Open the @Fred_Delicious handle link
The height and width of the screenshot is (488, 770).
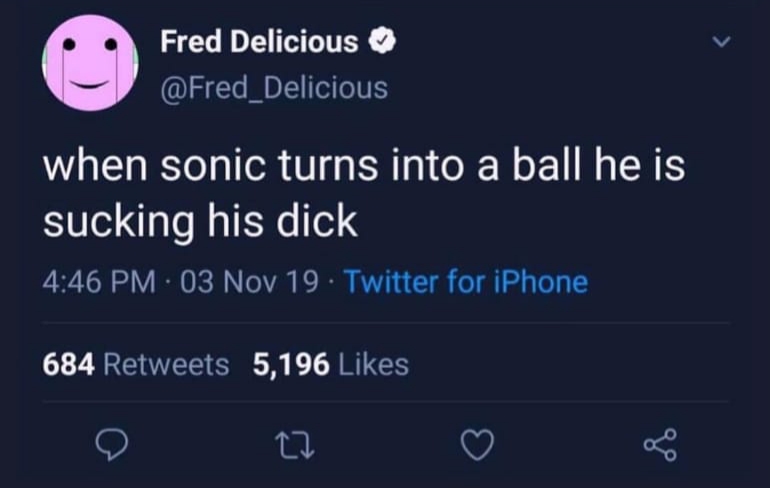point(273,88)
